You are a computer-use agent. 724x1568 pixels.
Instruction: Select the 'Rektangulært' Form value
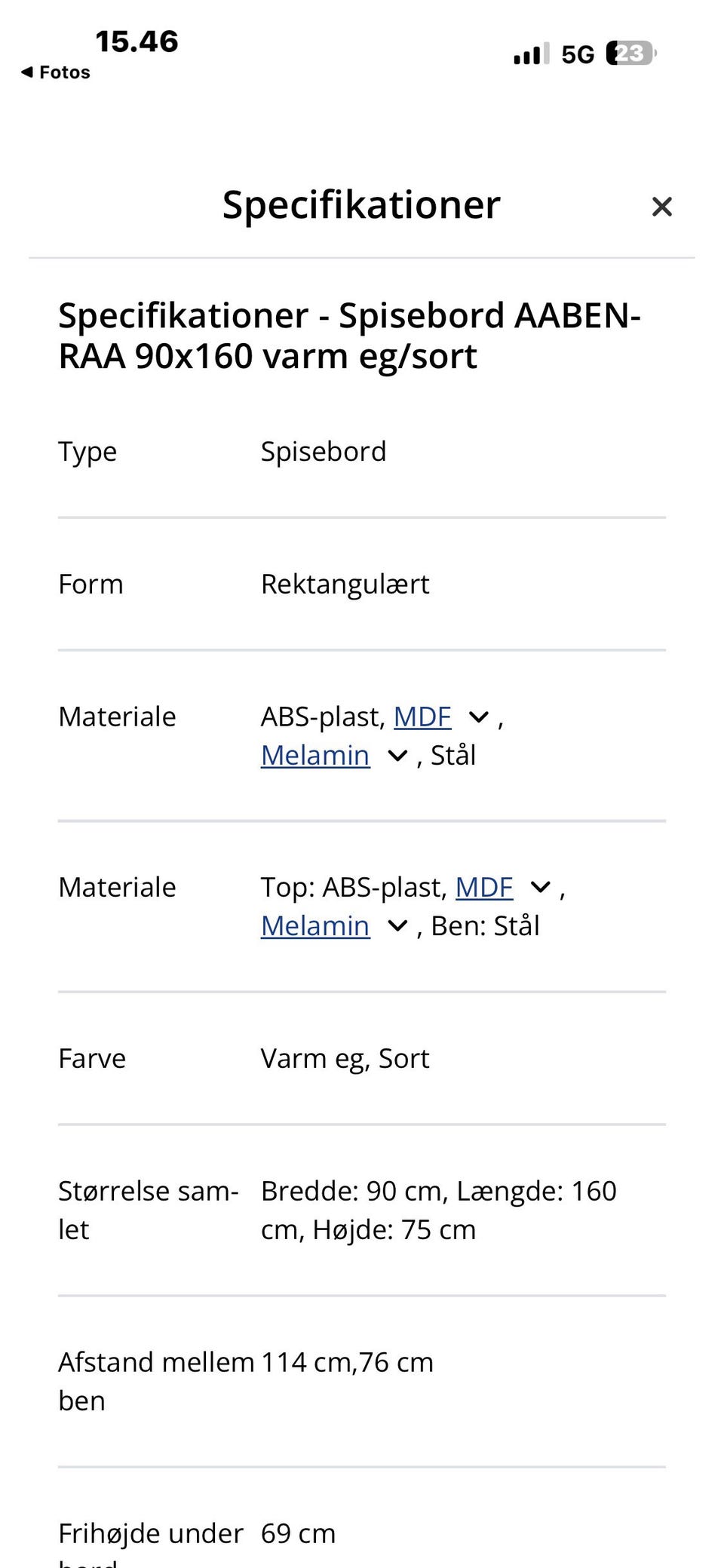(345, 584)
